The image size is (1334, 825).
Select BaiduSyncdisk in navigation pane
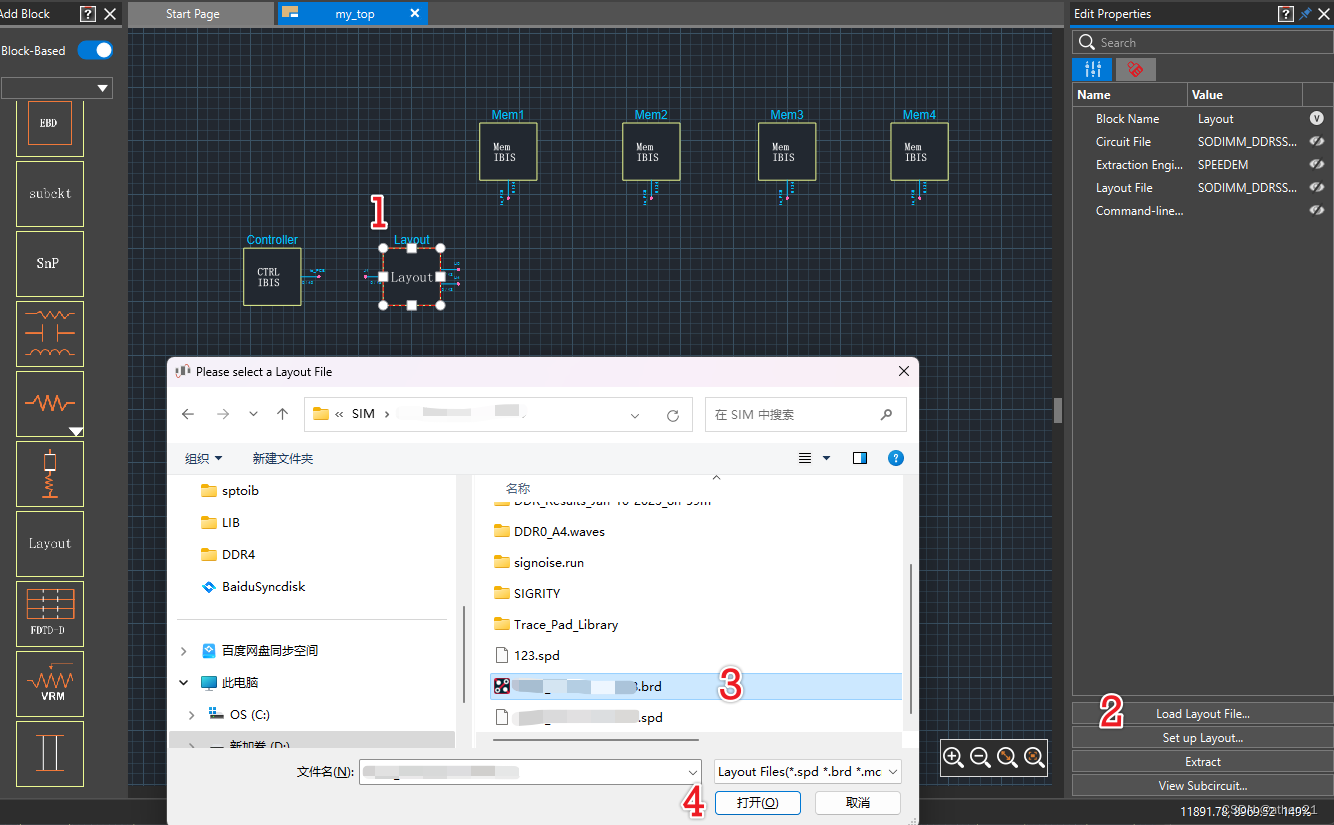tap(254, 586)
